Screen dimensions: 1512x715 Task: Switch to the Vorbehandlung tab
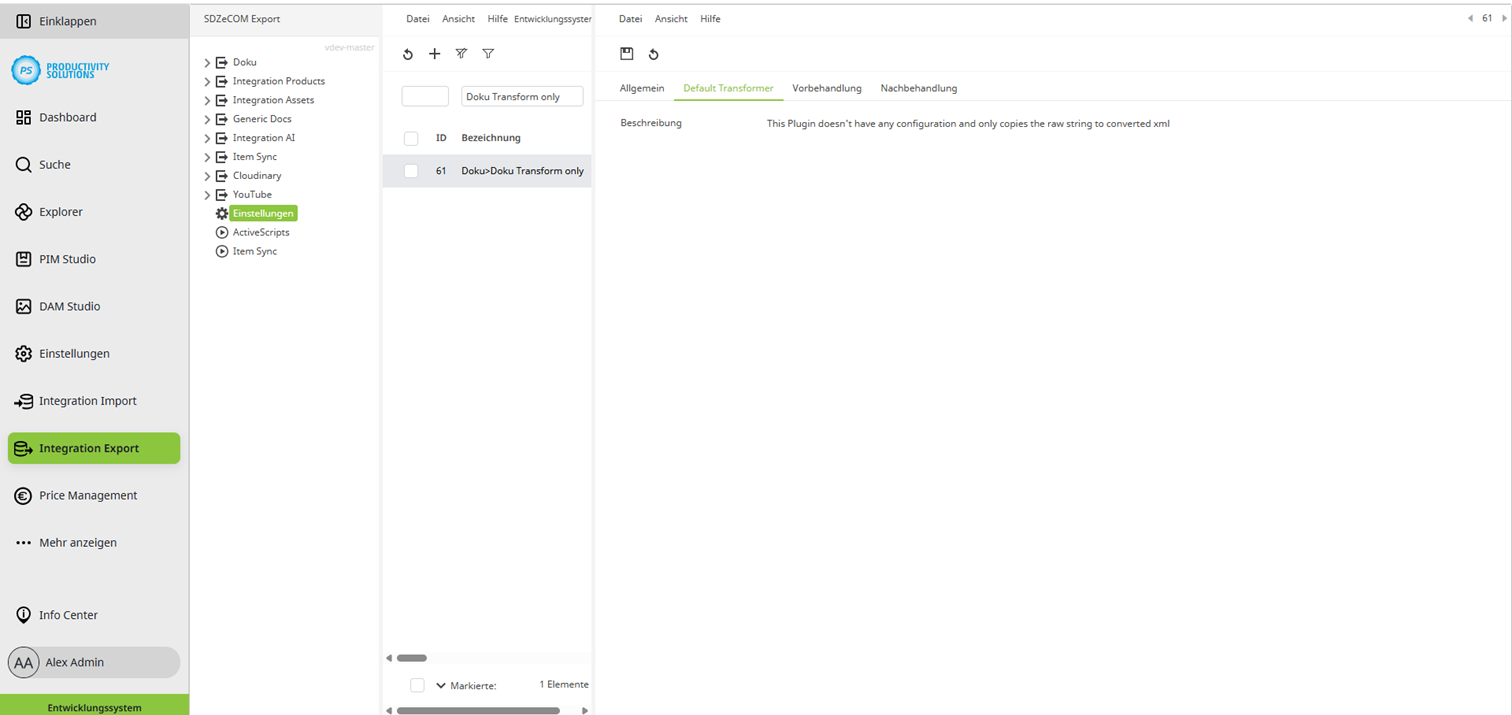coord(826,88)
